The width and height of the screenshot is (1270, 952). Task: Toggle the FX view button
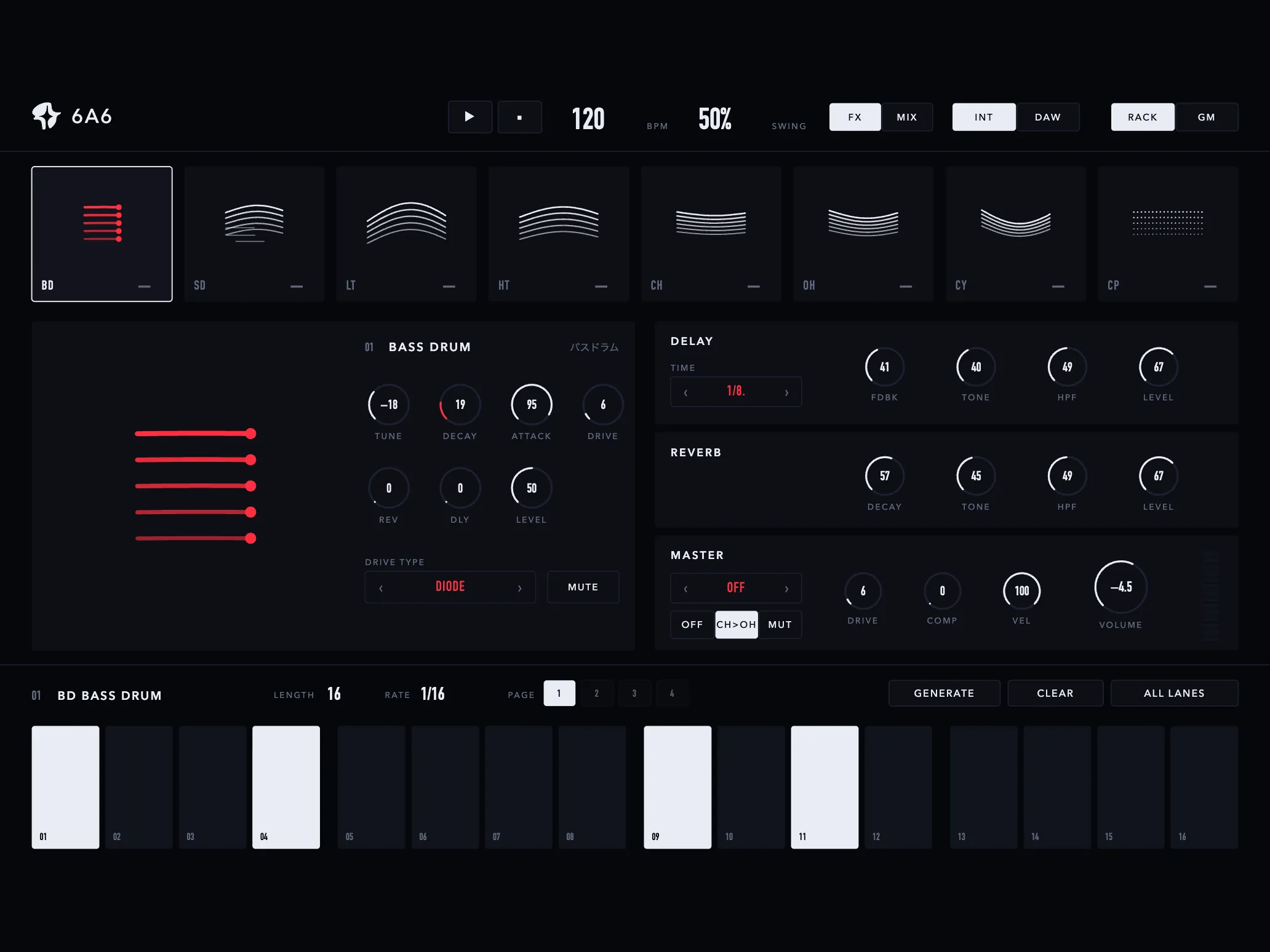click(855, 117)
